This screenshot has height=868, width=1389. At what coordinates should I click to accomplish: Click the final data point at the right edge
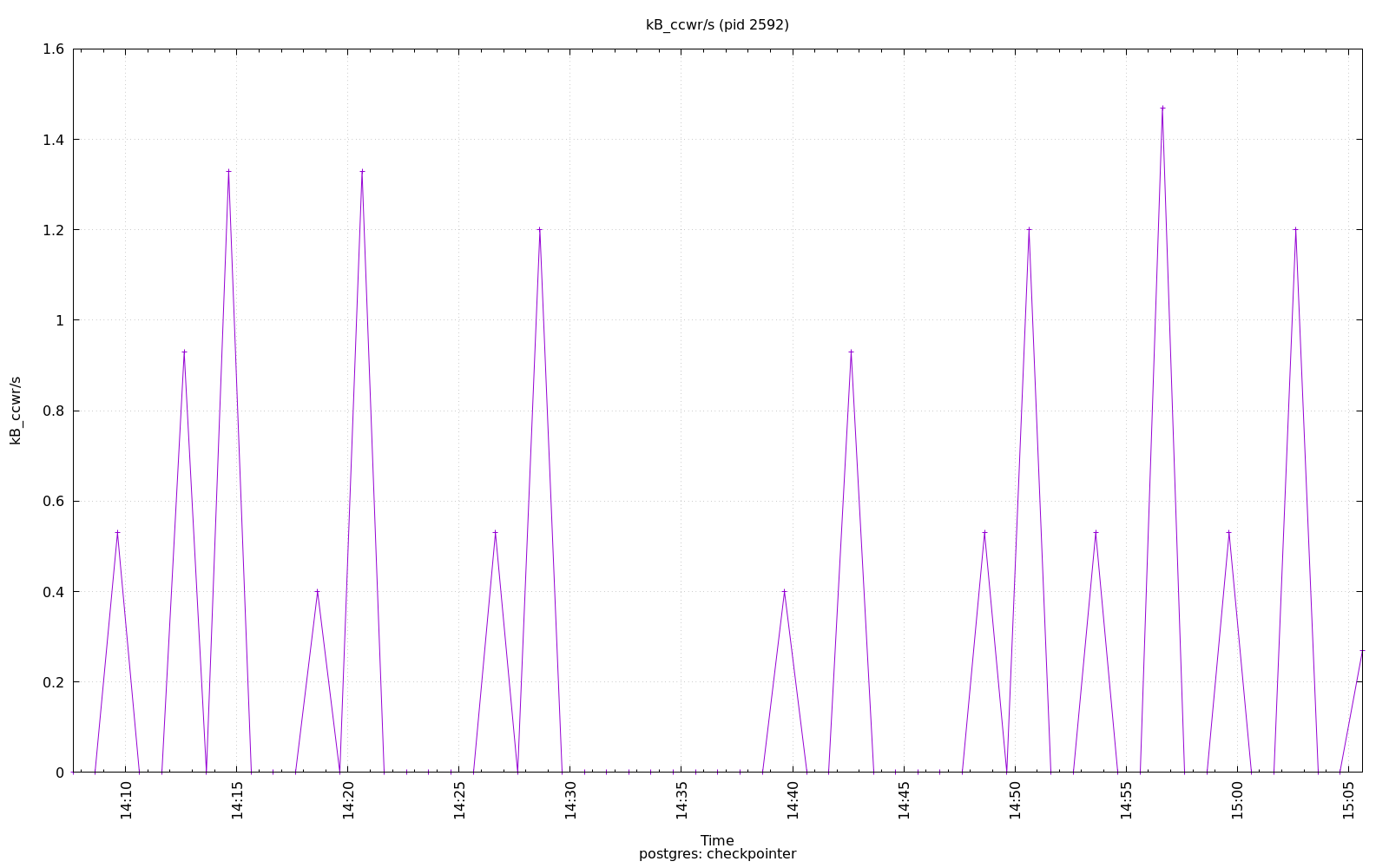pyautogui.click(x=1362, y=650)
